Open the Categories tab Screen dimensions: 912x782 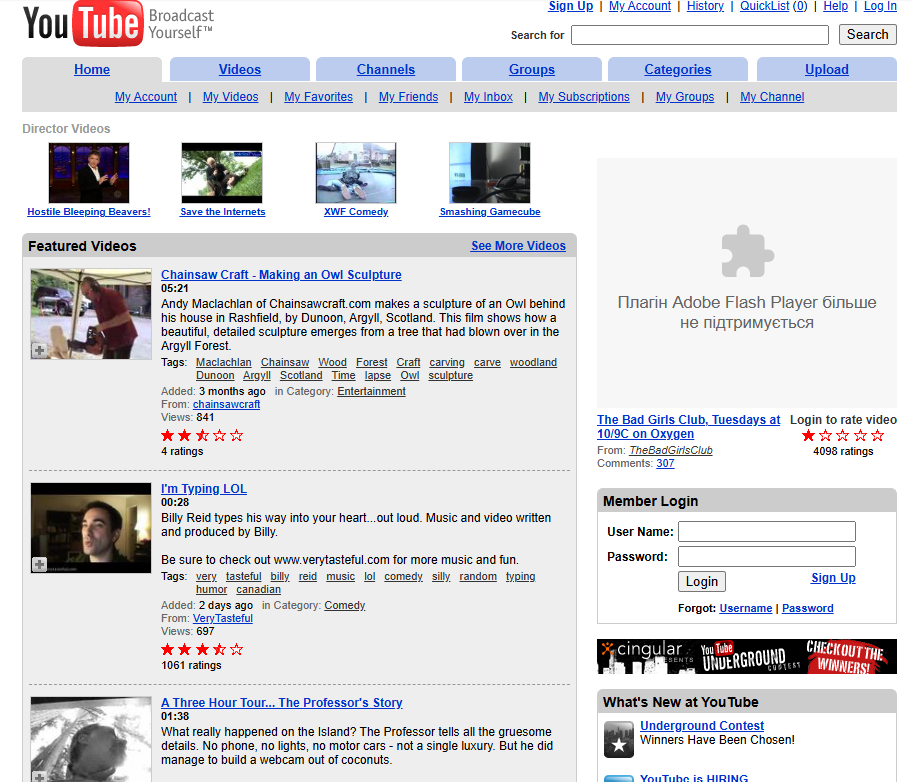[x=678, y=70]
